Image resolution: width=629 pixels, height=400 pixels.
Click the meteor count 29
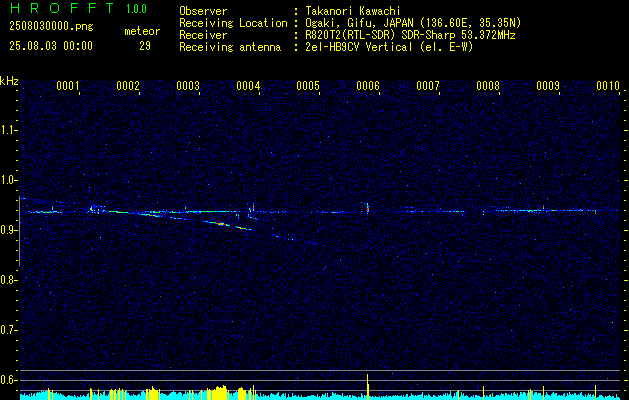(x=145, y=46)
